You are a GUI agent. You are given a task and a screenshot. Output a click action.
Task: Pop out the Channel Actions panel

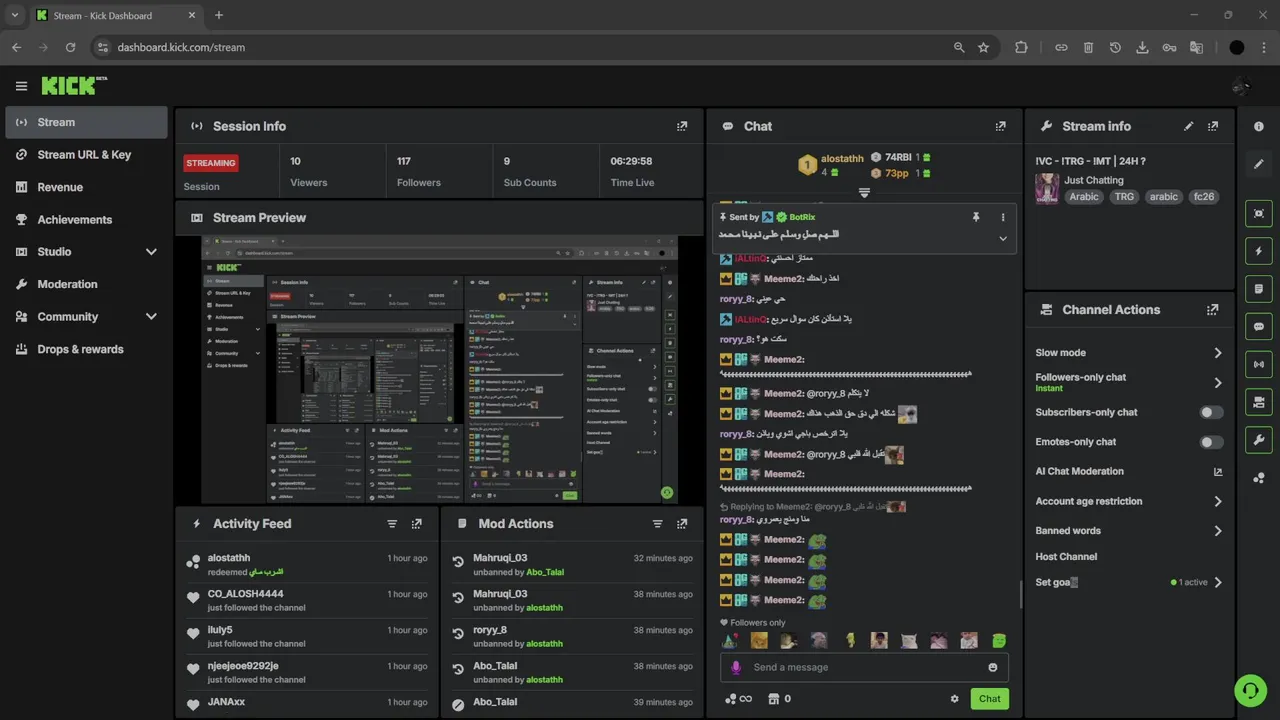pos(1213,310)
